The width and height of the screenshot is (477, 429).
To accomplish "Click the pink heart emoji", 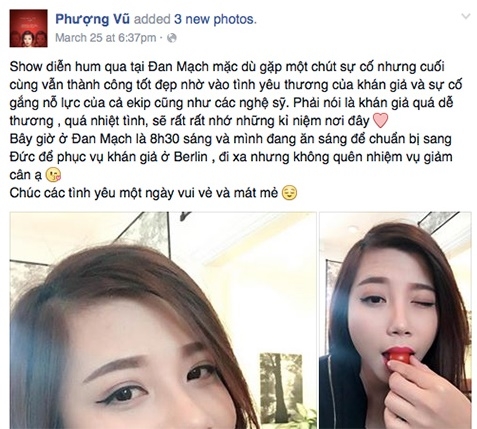I will coord(380,120).
